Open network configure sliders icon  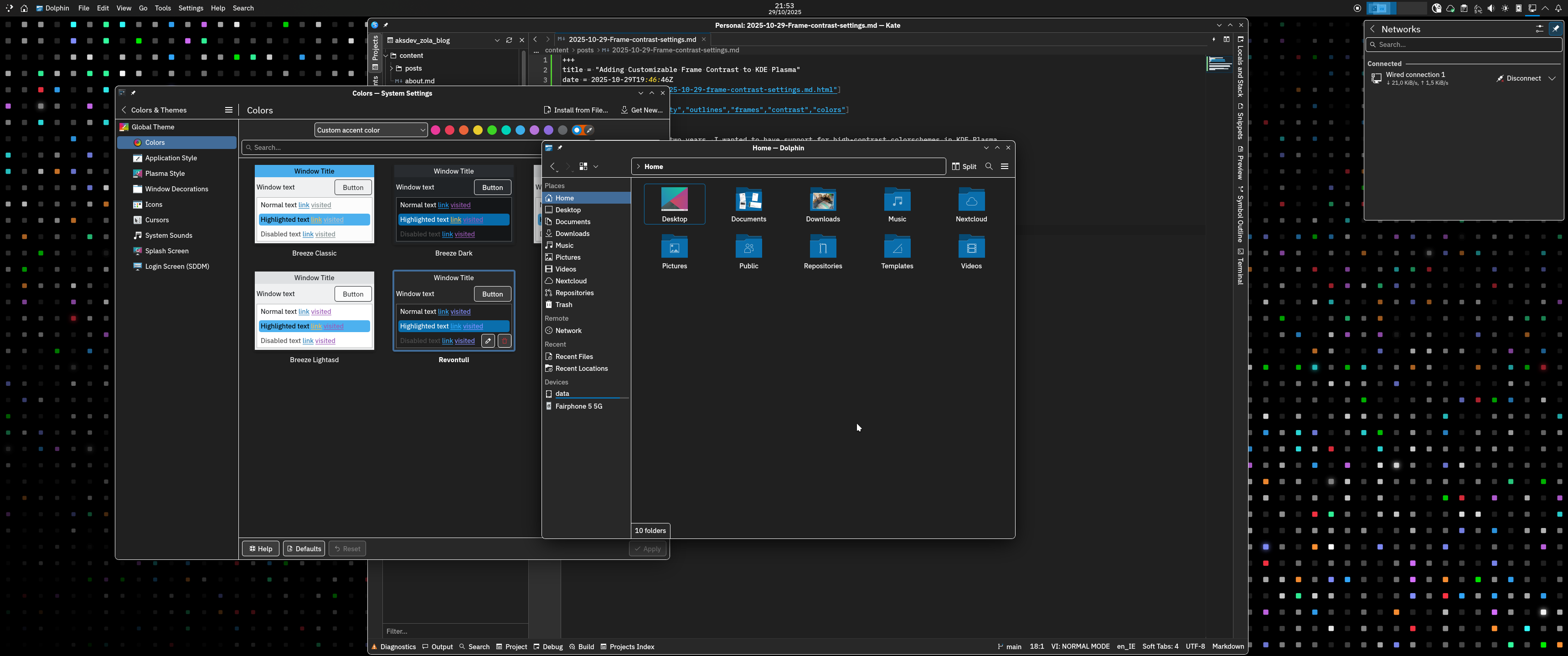point(1539,29)
